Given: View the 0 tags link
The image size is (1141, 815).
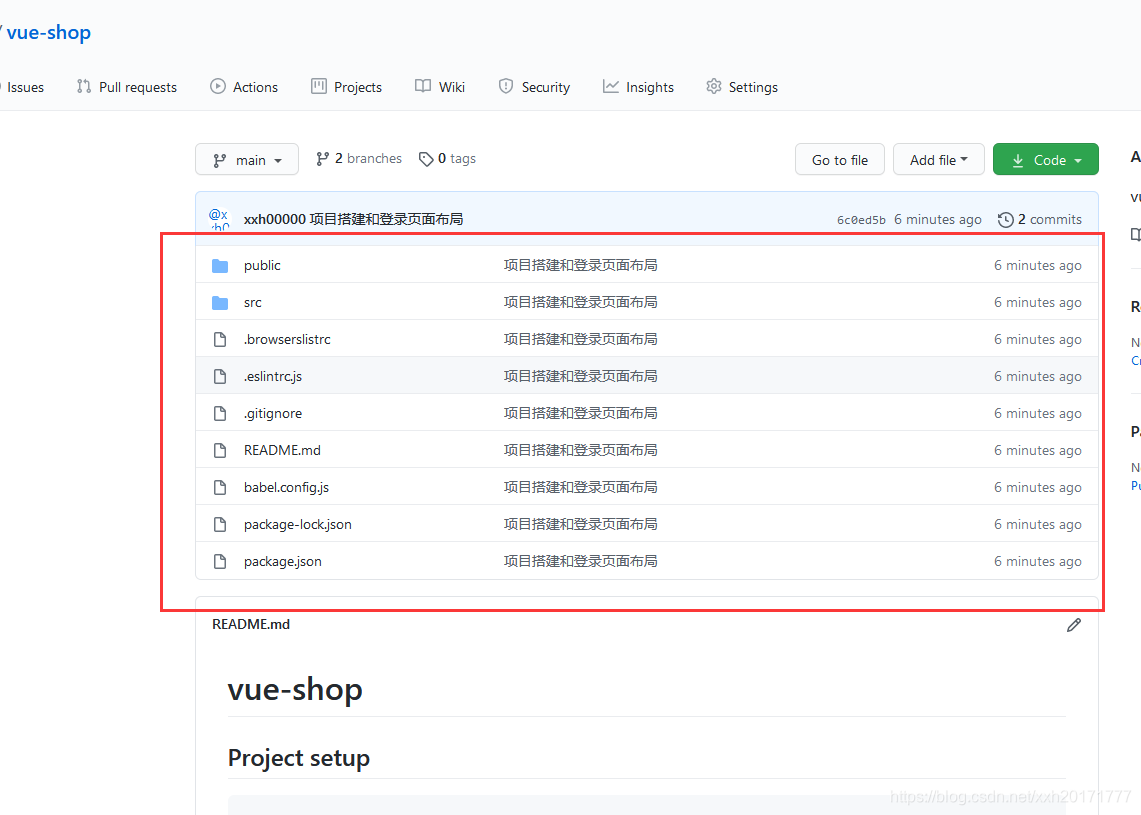Looking at the screenshot, I should pos(448,159).
